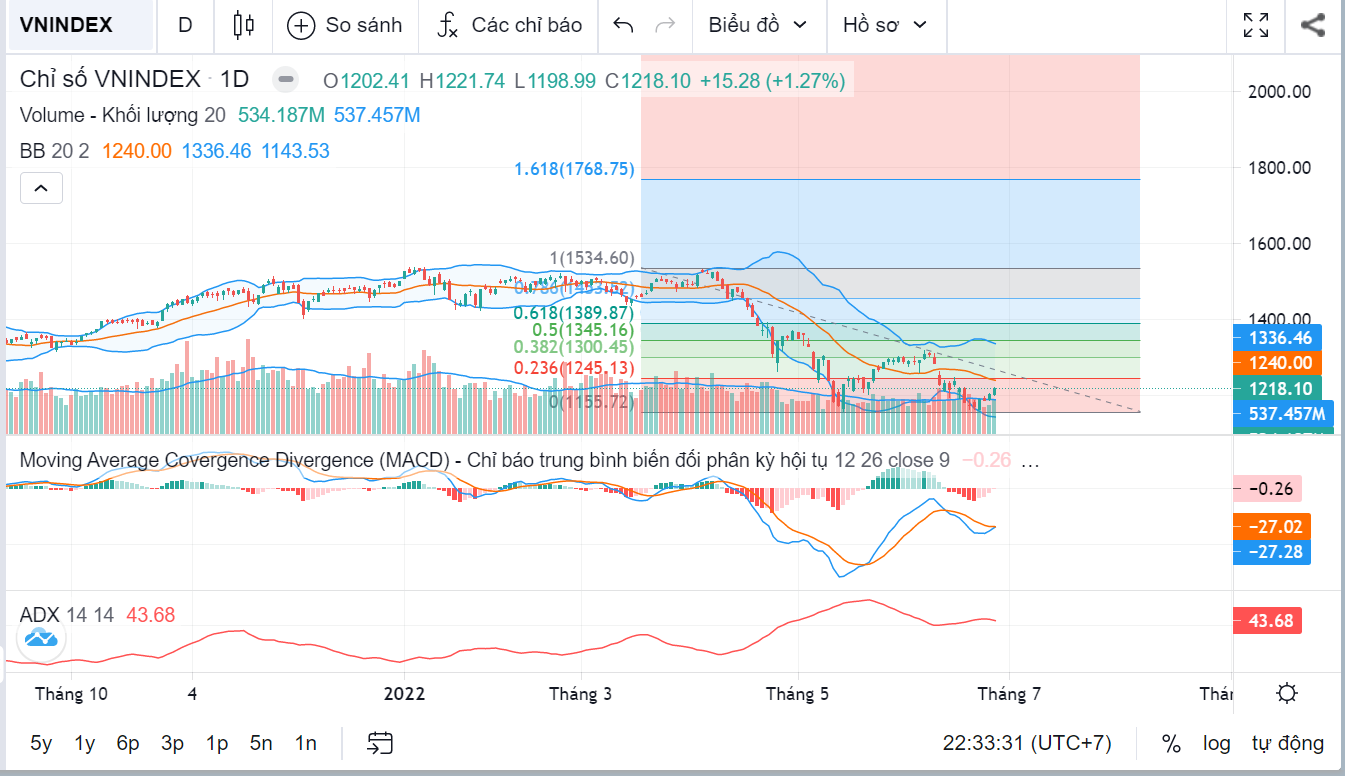Click the 1800.00 price scale label

1279,168
